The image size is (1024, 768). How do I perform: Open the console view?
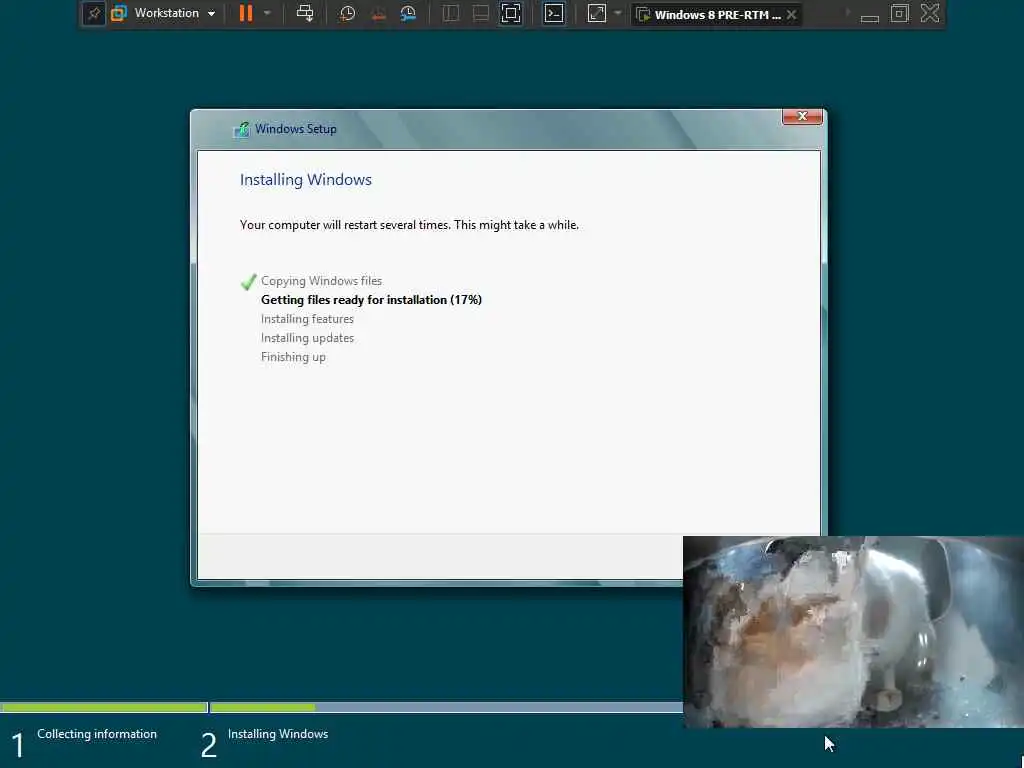click(554, 13)
